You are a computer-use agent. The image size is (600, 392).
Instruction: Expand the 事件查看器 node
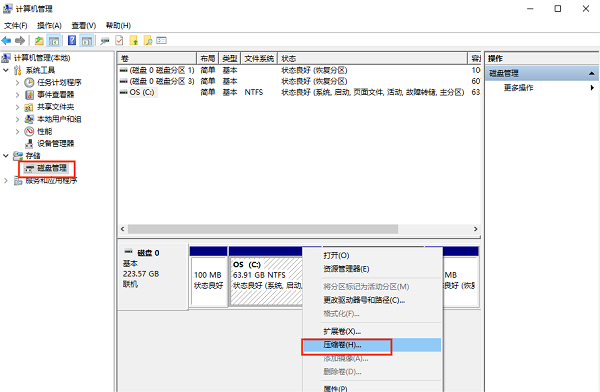[17, 95]
